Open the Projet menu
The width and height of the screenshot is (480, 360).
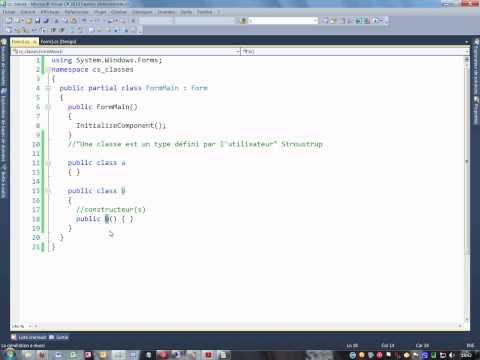pyautogui.click(x=100, y=12)
